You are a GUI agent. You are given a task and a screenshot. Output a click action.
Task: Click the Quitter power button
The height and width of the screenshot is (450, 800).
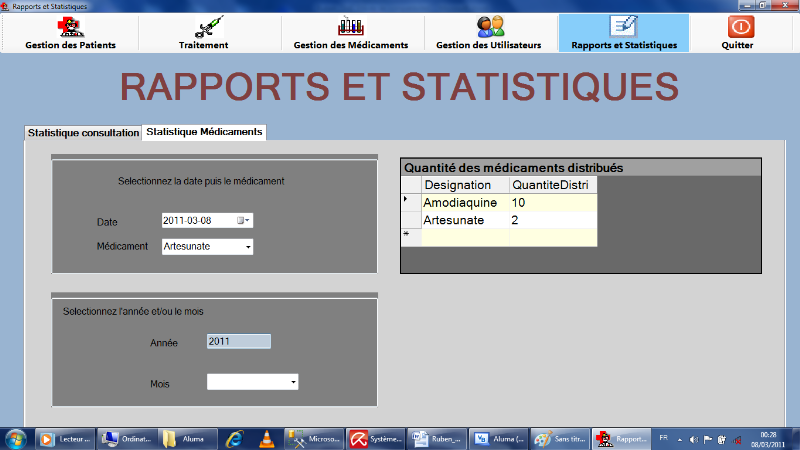tap(737, 33)
